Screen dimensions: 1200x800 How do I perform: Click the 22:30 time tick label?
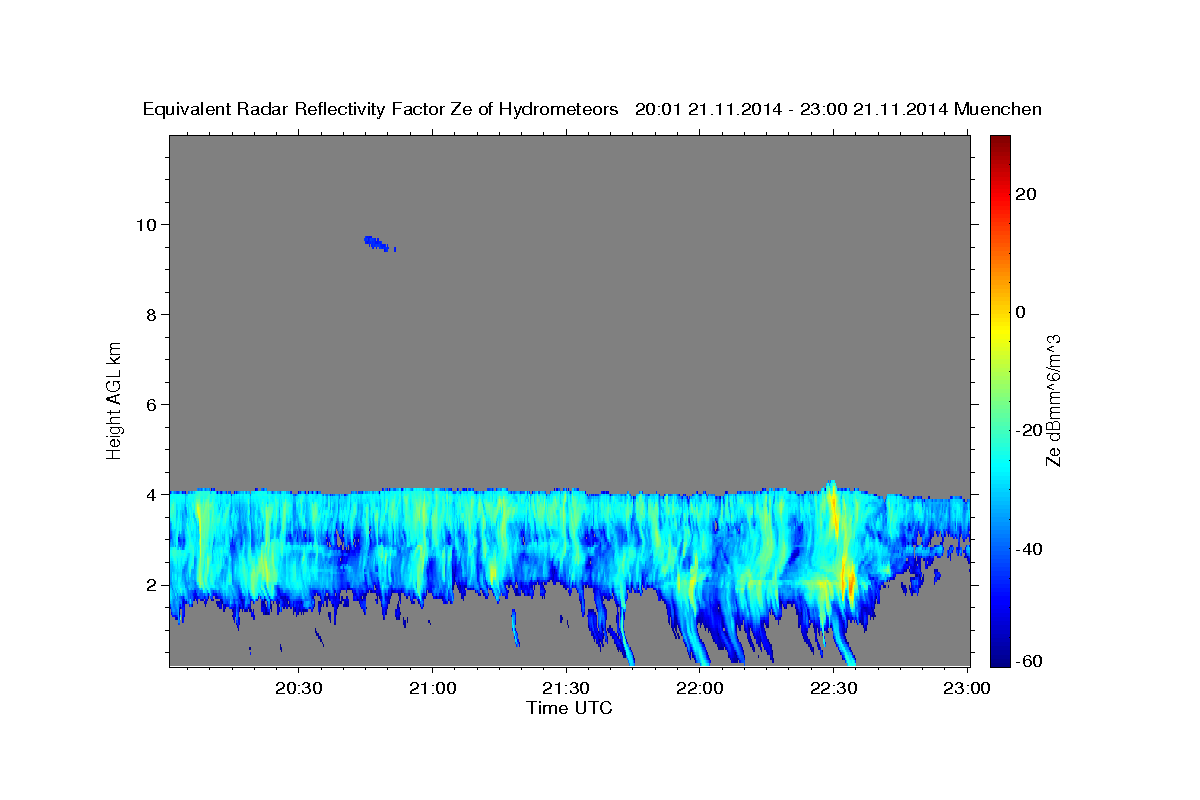click(834, 688)
